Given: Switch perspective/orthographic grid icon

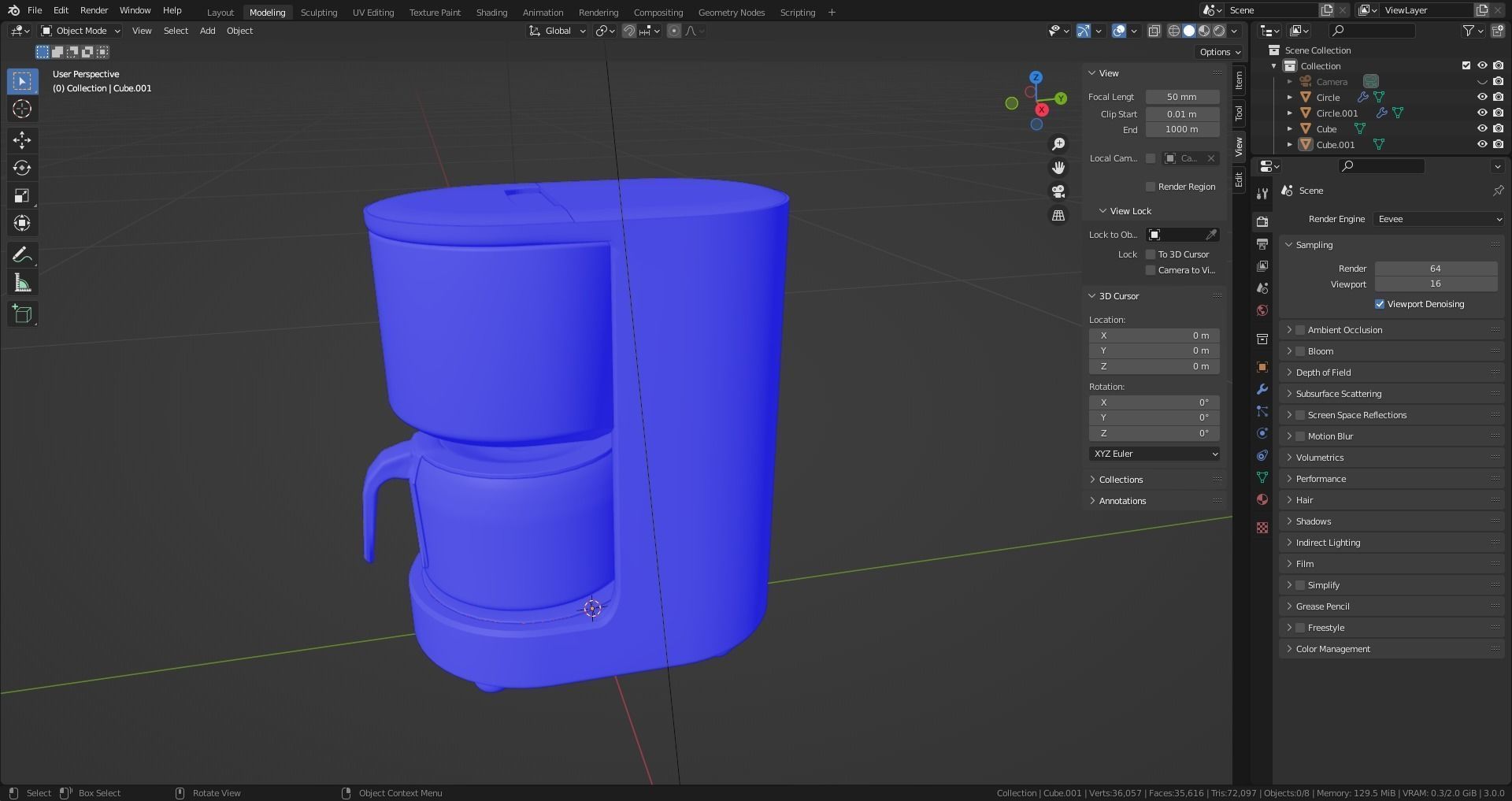Looking at the screenshot, I should 1058,215.
